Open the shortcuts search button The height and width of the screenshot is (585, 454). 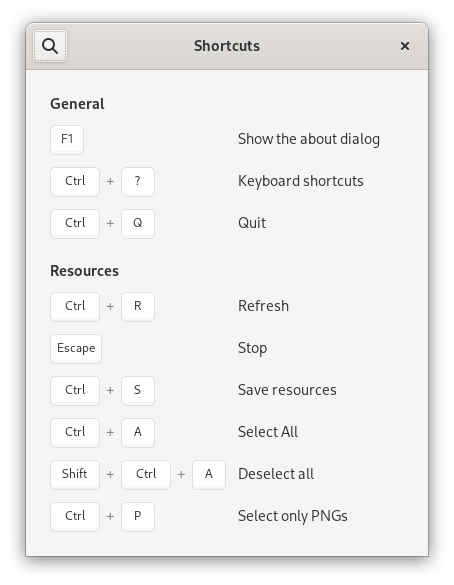tap(50, 46)
